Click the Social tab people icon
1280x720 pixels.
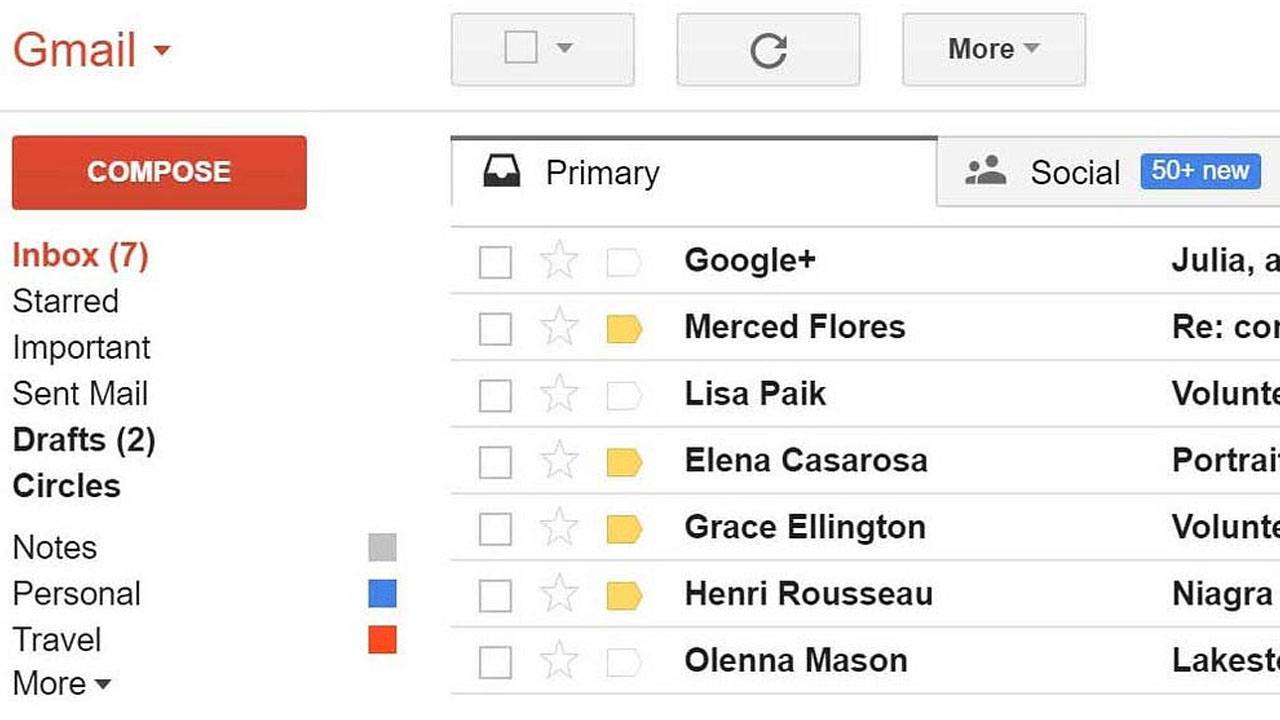[x=986, y=171]
